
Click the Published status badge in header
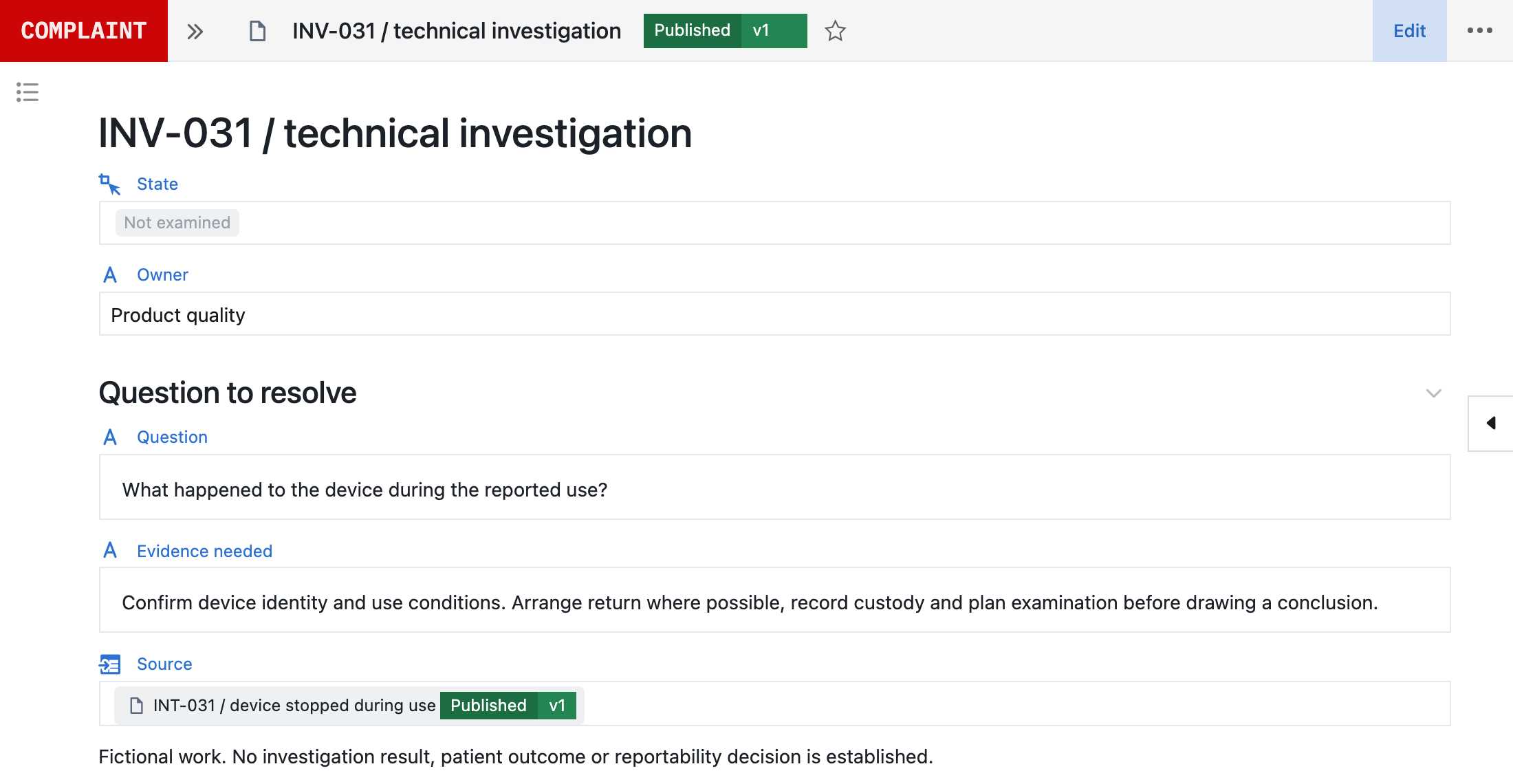692,31
